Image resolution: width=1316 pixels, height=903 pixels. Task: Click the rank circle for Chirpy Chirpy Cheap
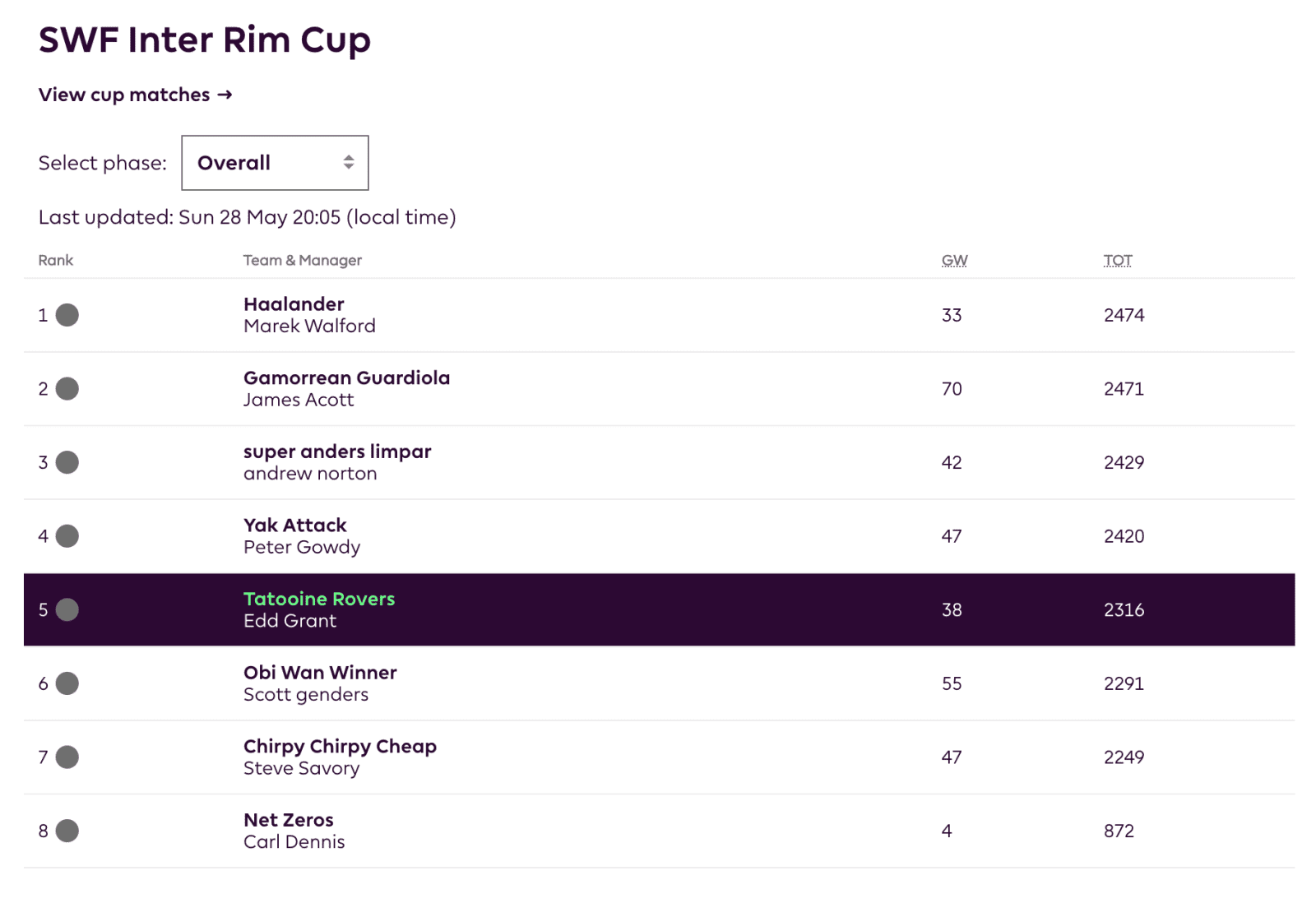(67, 757)
